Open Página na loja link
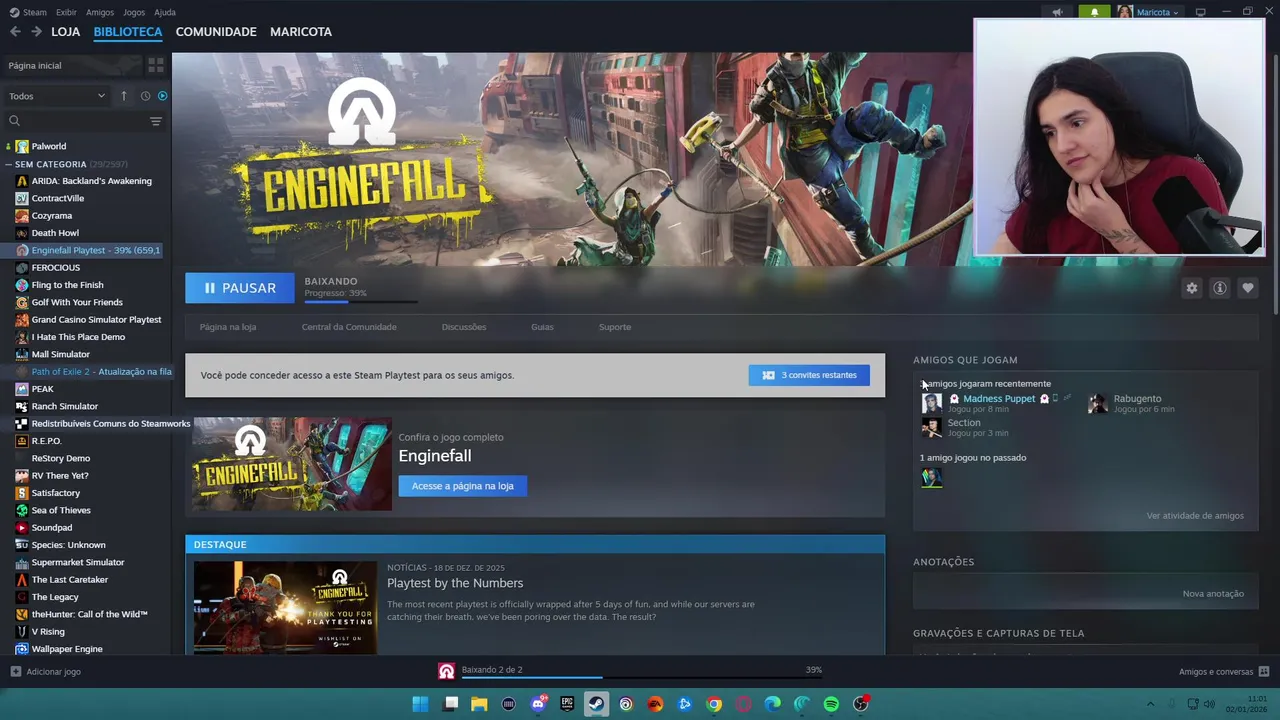The height and width of the screenshot is (720, 1280). click(228, 327)
